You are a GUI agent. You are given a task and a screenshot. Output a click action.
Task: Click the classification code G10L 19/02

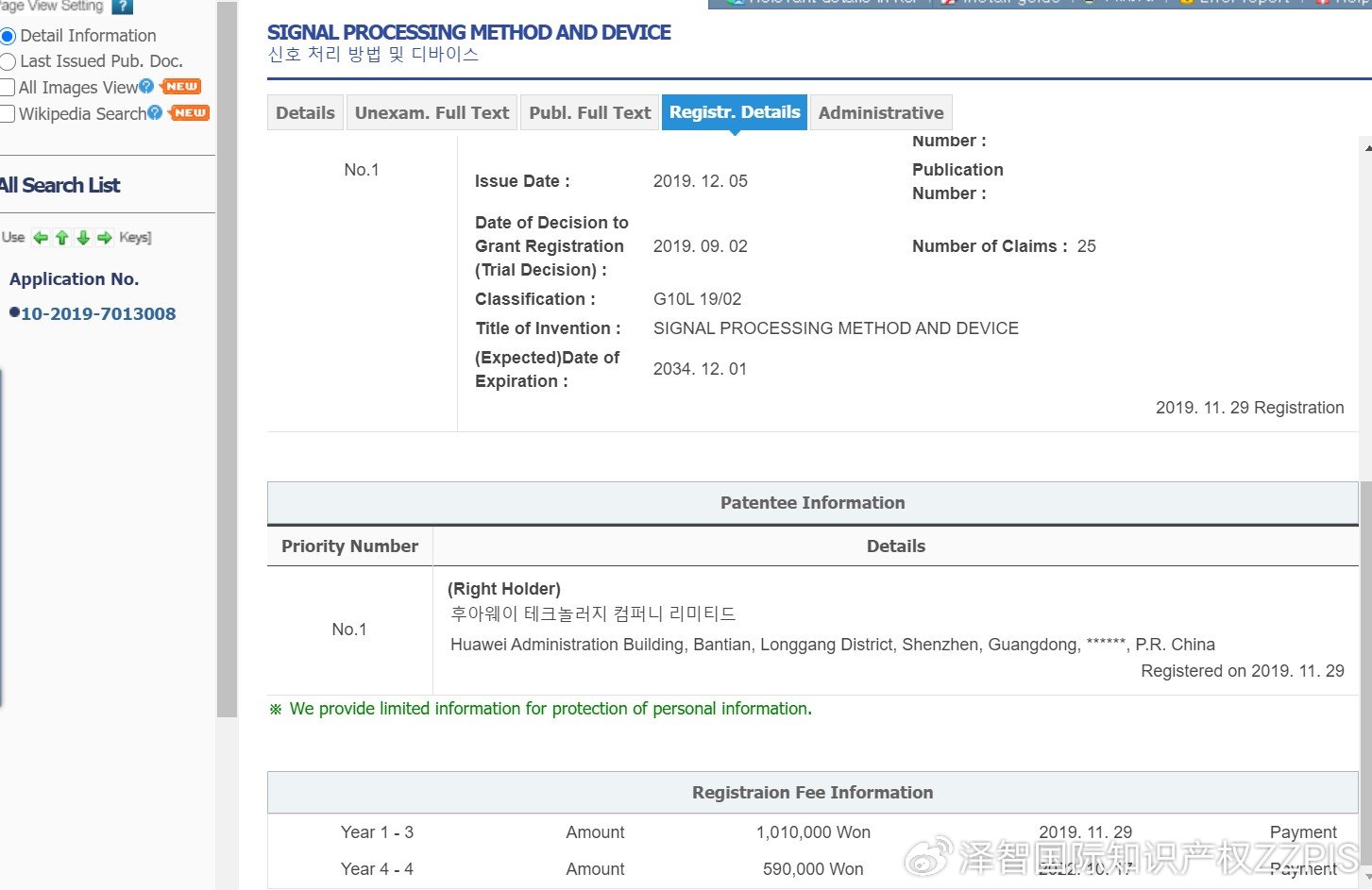[x=698, y=299]
